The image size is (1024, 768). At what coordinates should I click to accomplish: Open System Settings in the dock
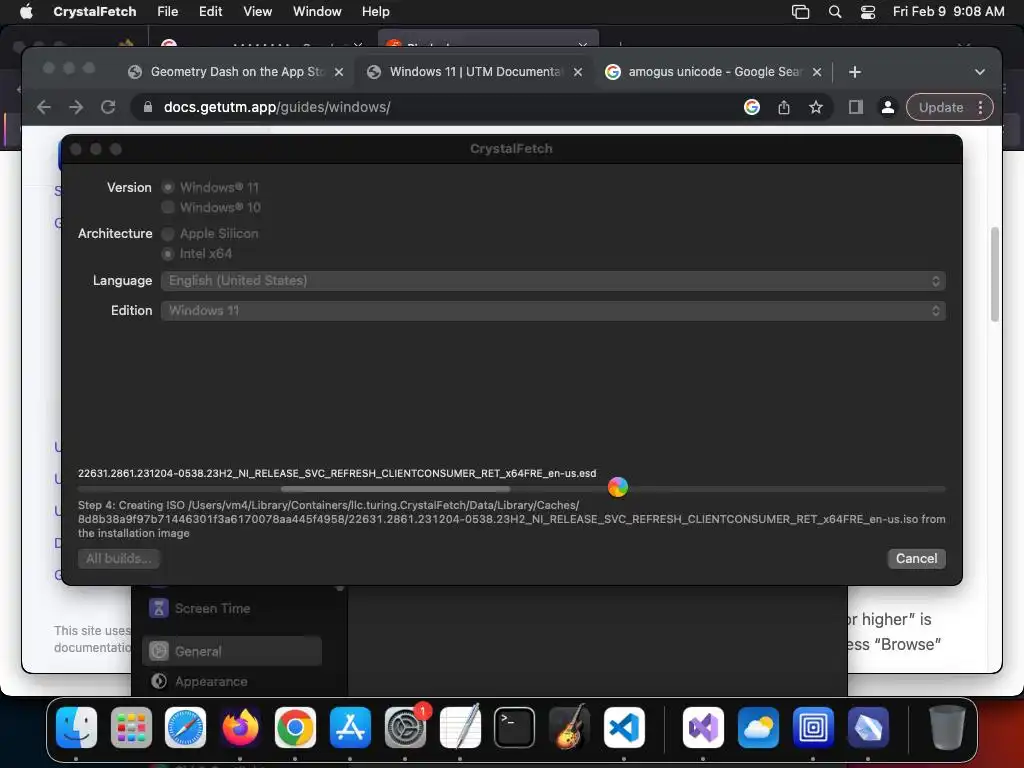pyautogui.click(x=405, y=728)
